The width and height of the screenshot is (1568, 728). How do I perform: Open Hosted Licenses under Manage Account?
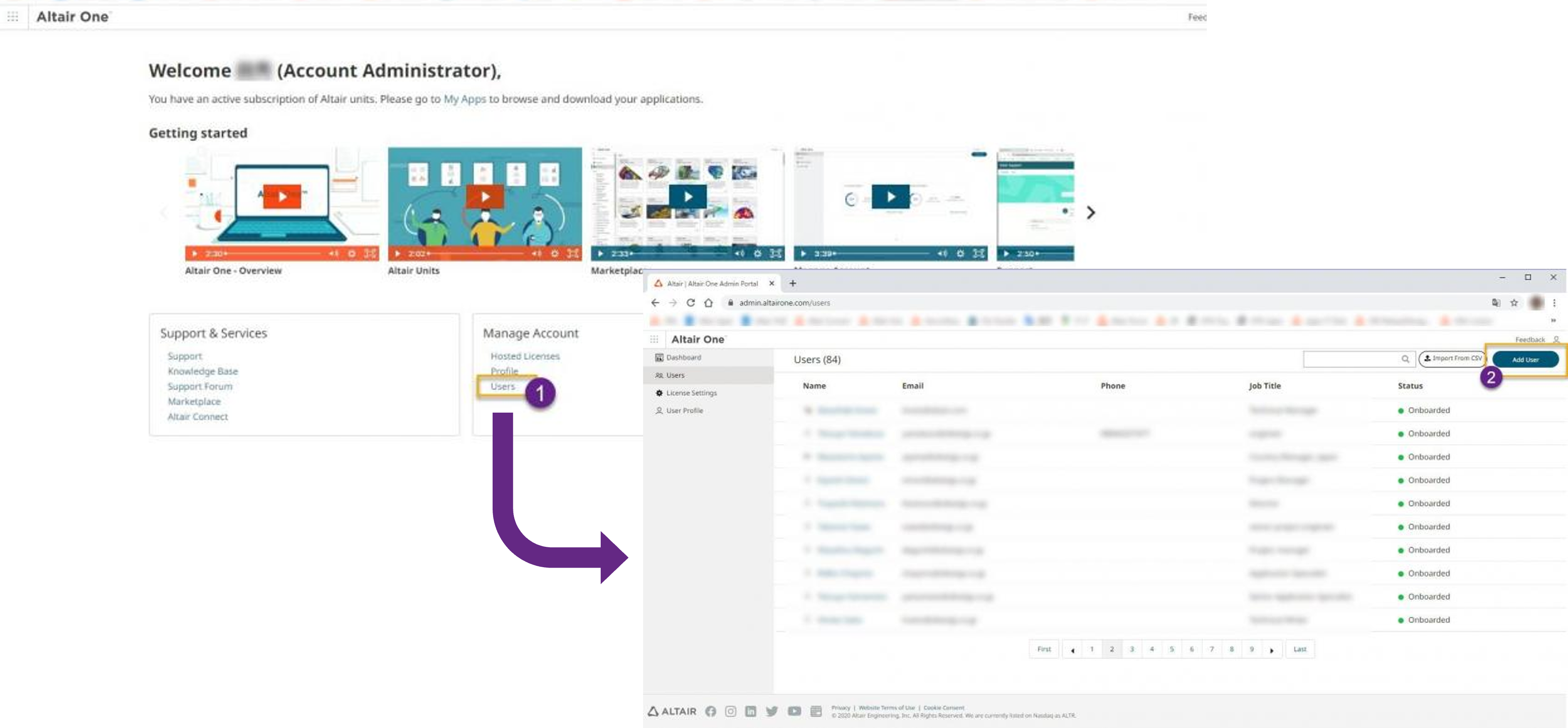pos(525,356)
